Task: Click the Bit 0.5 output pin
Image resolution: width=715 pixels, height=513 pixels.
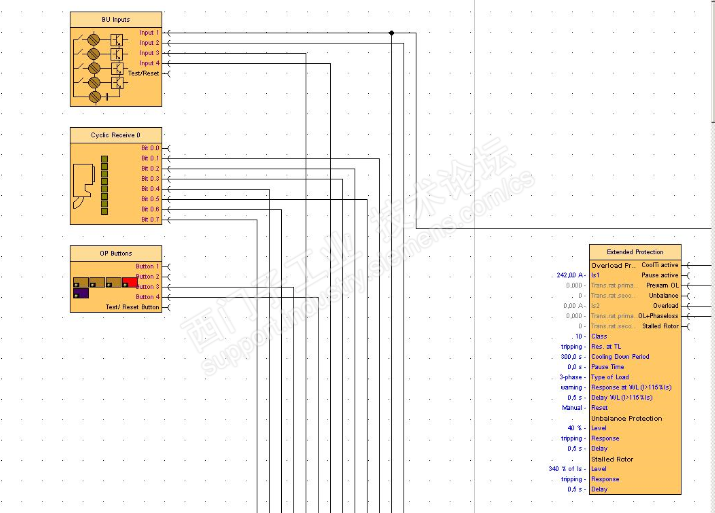Action: coord(166,199)
